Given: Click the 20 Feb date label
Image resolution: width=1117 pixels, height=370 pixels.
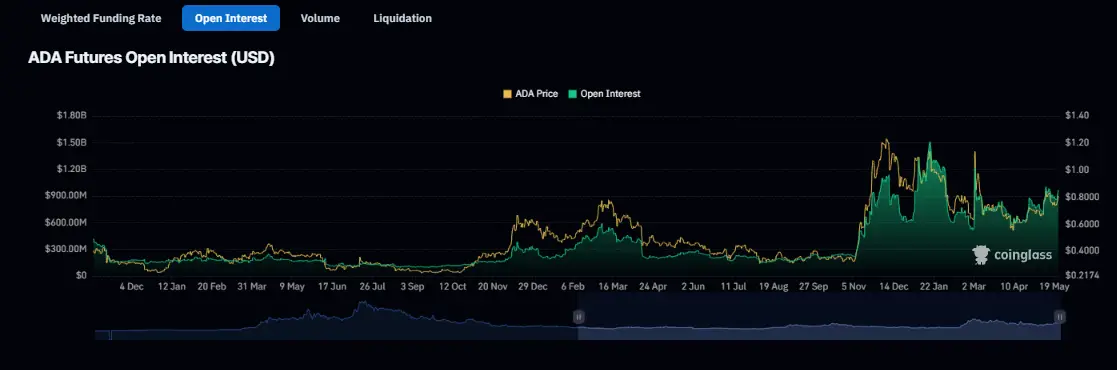Looking at the screenshot, I should click(x=212, y=287).
